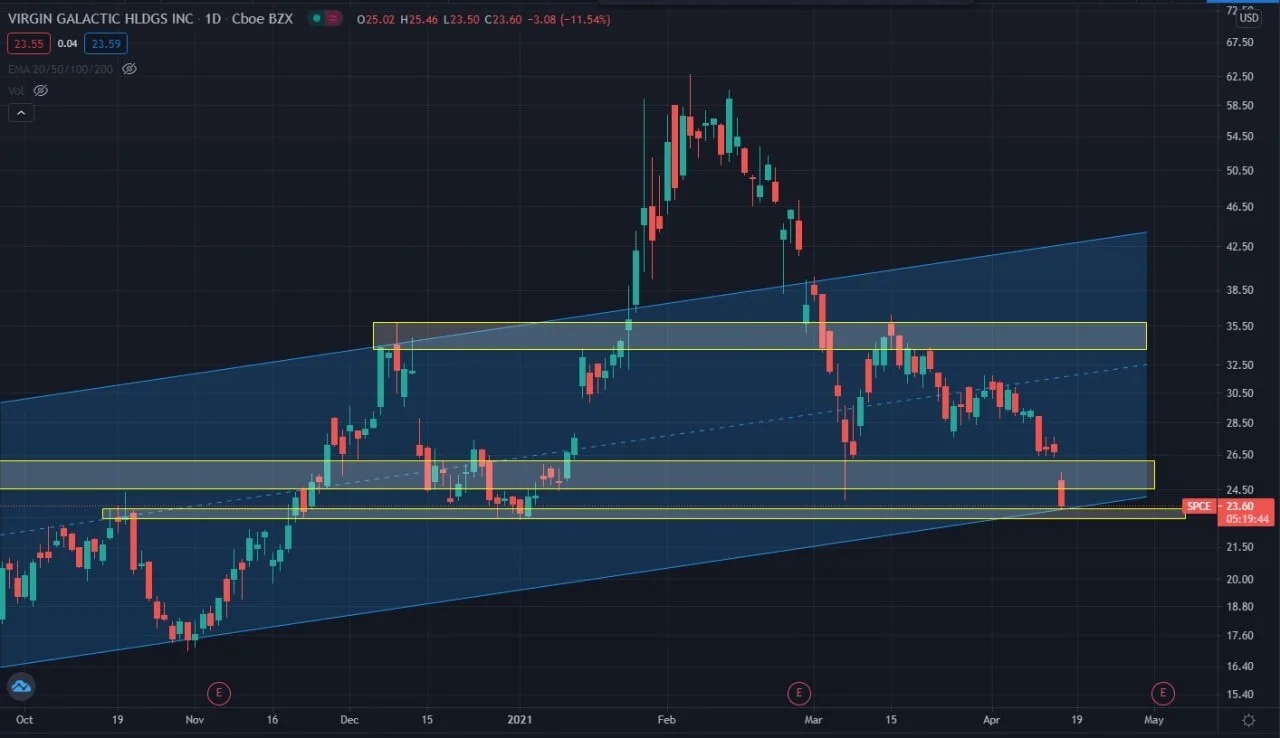The height and width of the screenshot is (738, 1280).
Task: Select the yellow rectangle drawing at the 26.50 level
Action: (577, 475)
